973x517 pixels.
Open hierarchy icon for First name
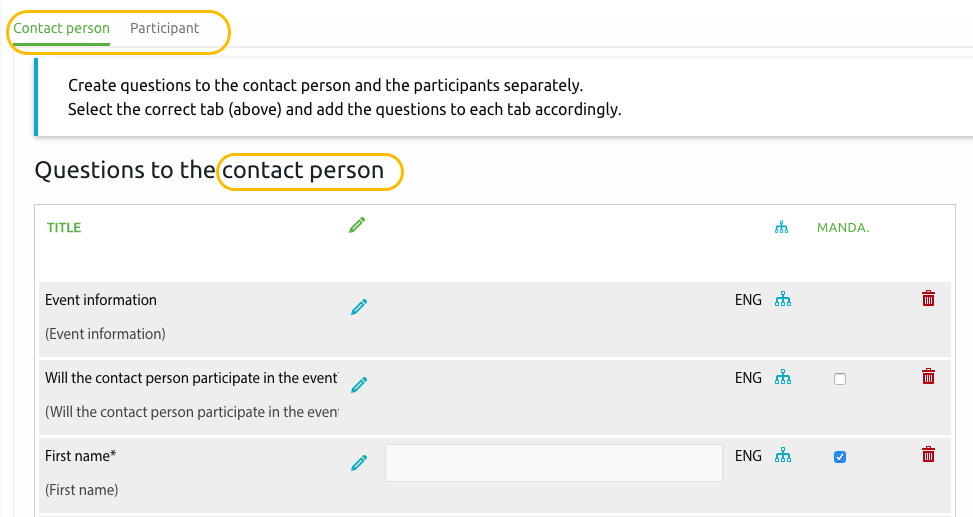[782, 456]
